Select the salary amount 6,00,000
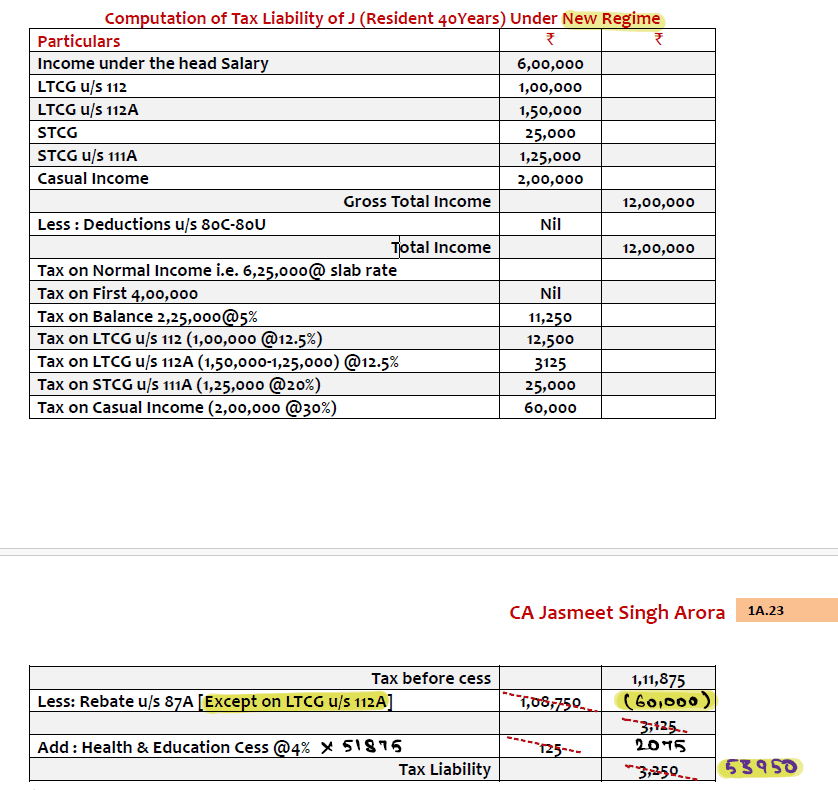 click(x=550, y=64)
